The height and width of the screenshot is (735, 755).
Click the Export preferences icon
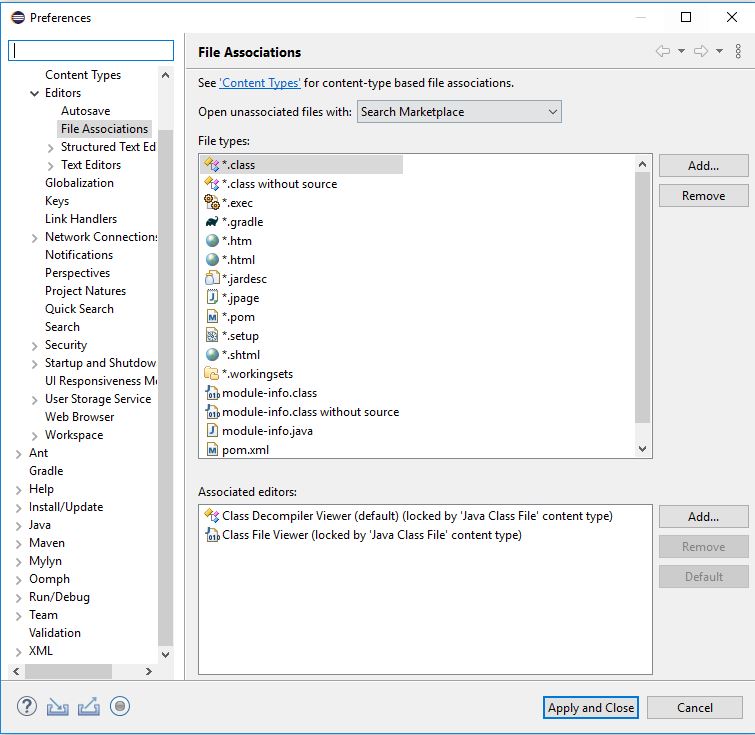click(89, 707)
